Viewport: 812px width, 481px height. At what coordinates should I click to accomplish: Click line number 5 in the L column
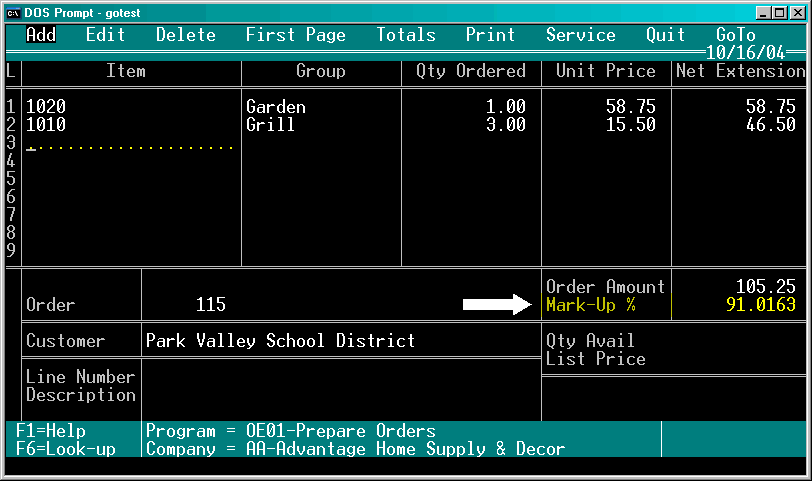pyautogui.click(x=11, y=179)
